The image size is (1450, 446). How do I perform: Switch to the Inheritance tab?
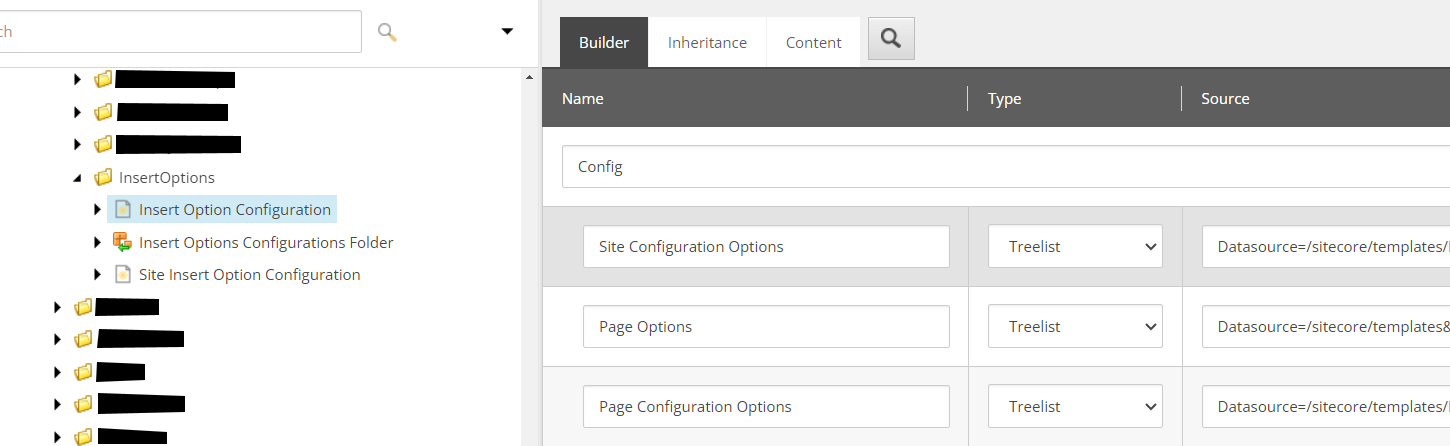tap(707, 42)
